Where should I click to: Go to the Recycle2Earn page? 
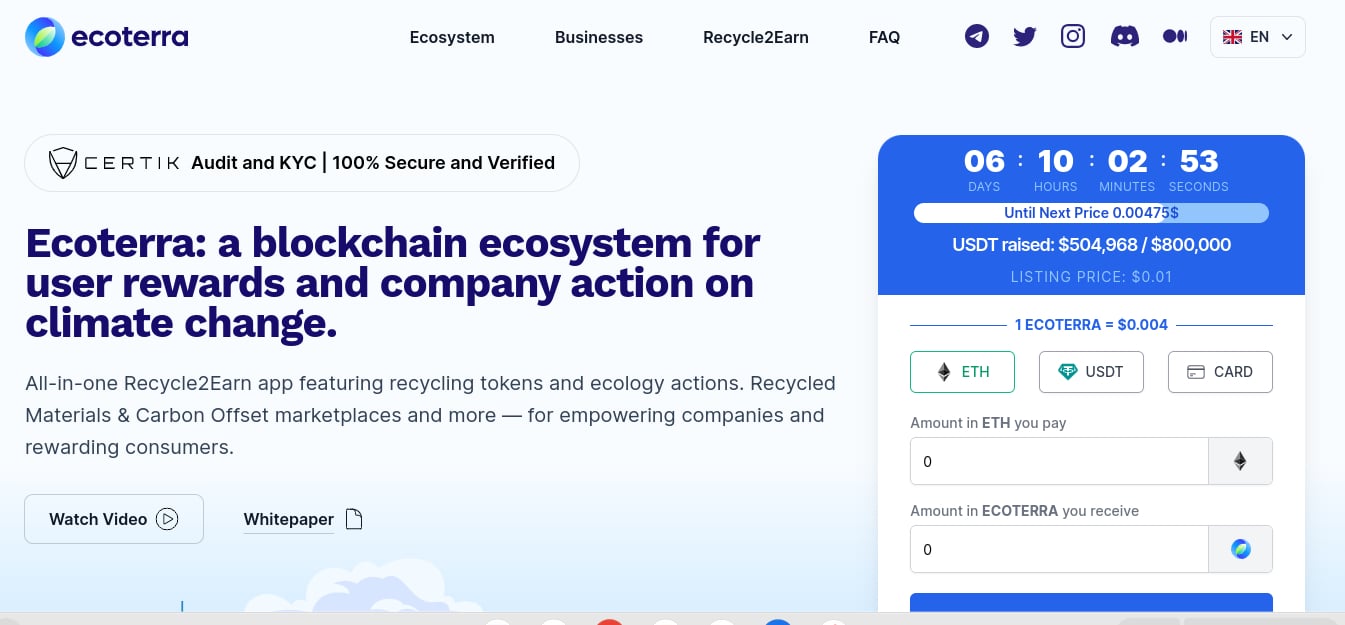(x=756, y=37)
